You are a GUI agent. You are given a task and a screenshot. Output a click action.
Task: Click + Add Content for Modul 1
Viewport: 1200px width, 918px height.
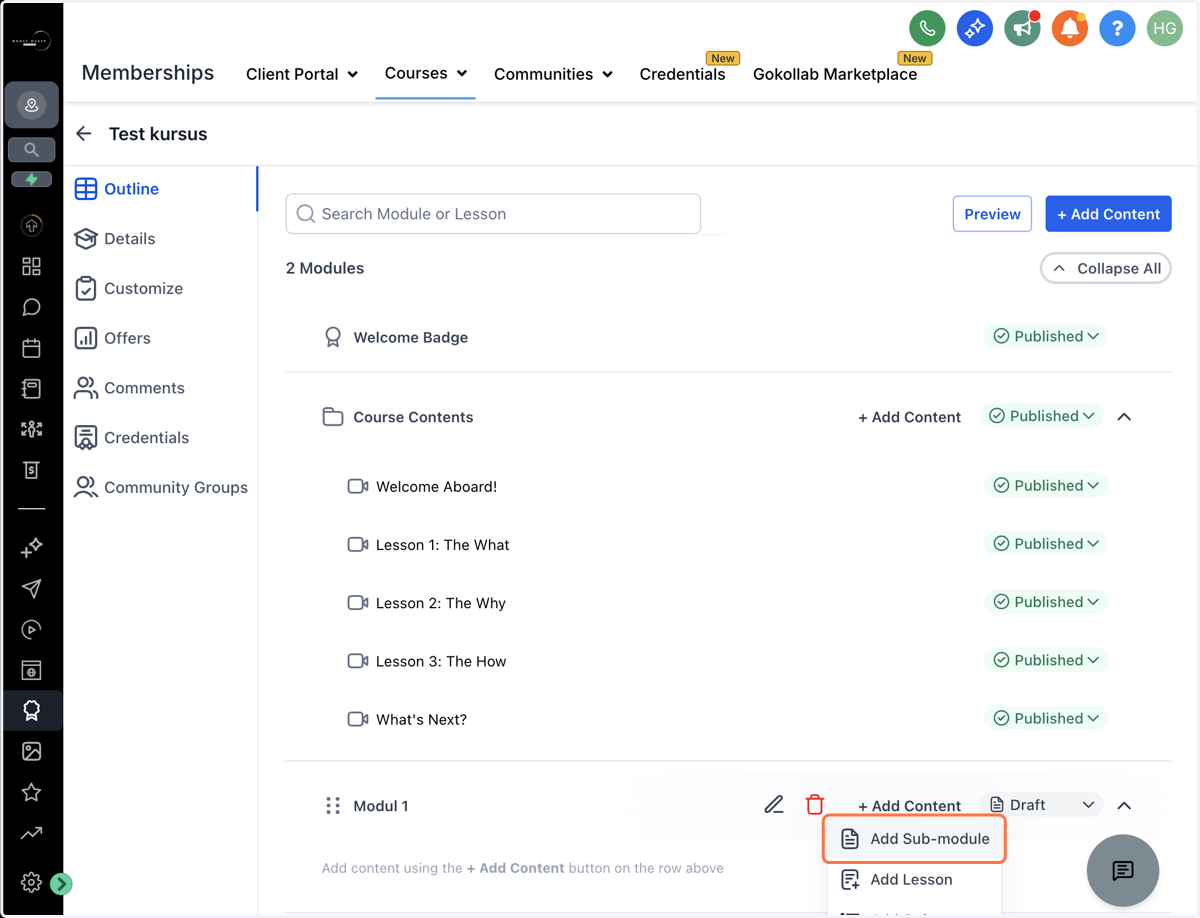[x=909, y=806]
